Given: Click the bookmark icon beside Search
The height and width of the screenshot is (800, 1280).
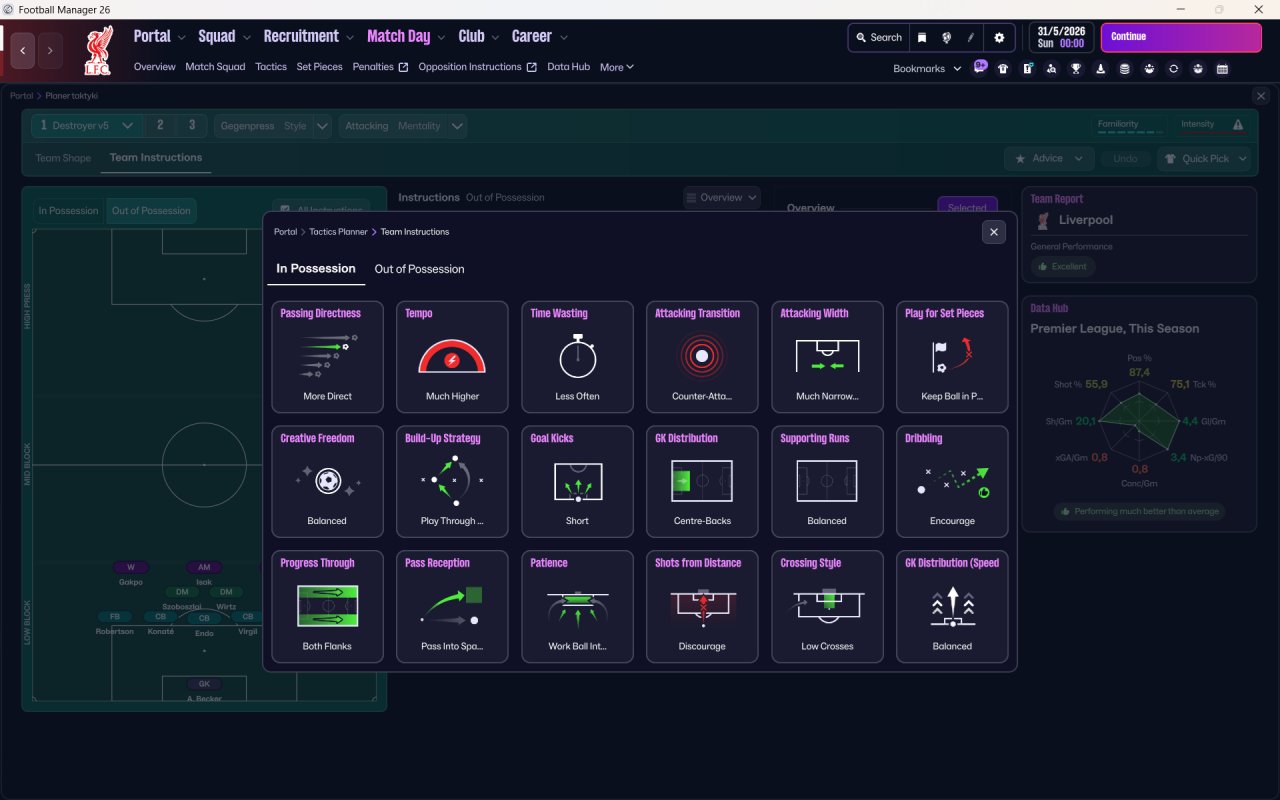Looking at the screenshot, I should pyautogui.click(x=922, y=38).
